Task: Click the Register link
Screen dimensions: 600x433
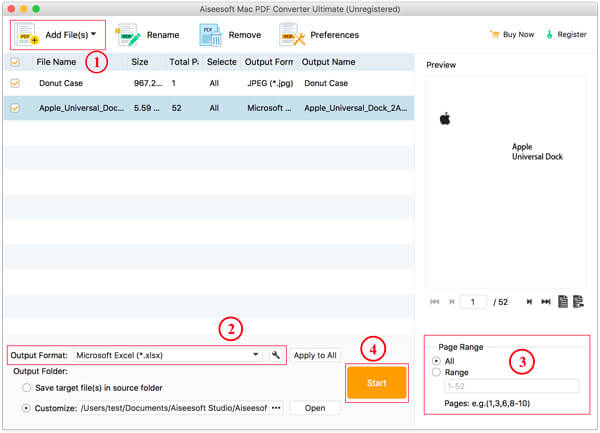Action: coord(566,34)
